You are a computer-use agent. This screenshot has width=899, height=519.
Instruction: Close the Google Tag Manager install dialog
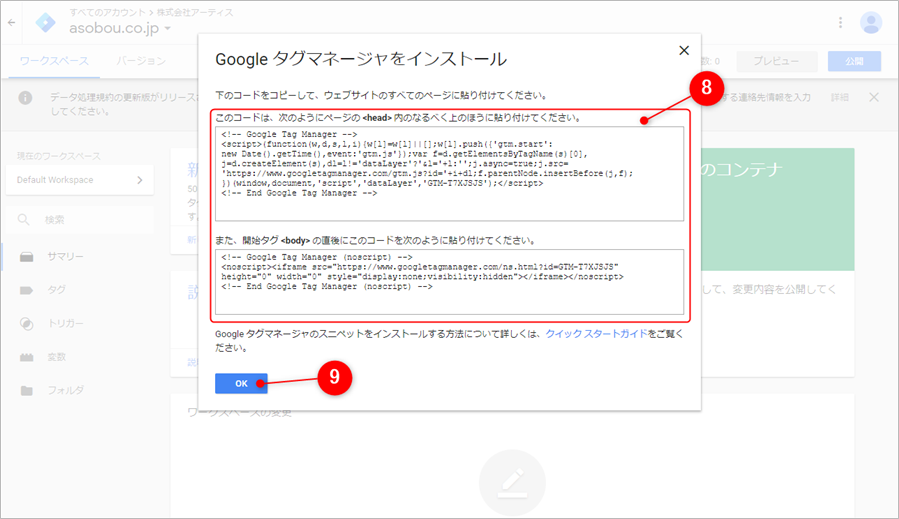684,50
